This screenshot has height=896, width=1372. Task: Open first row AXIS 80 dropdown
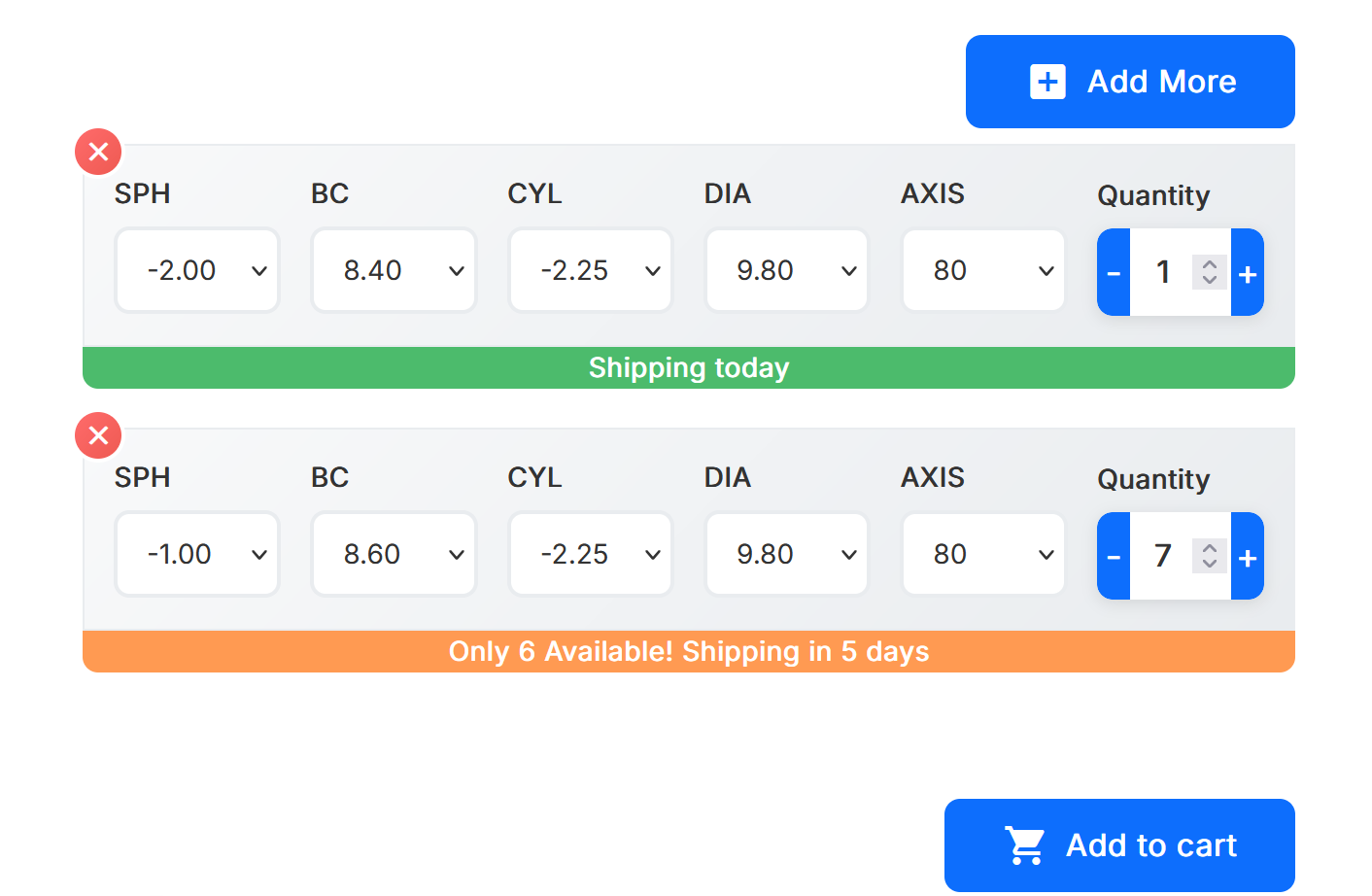tap(983, 270)
